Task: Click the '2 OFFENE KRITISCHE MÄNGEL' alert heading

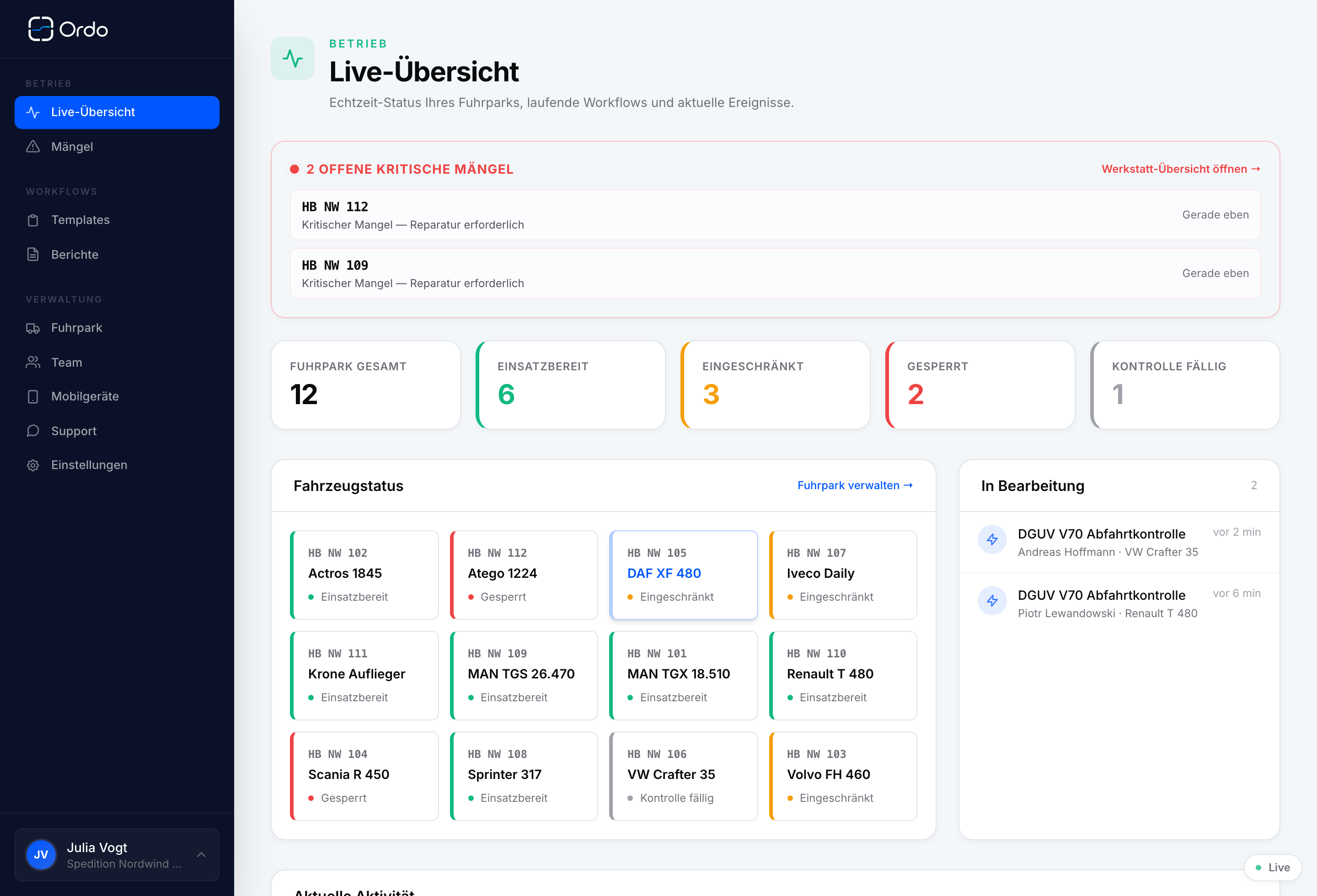Action: point(410,169)
